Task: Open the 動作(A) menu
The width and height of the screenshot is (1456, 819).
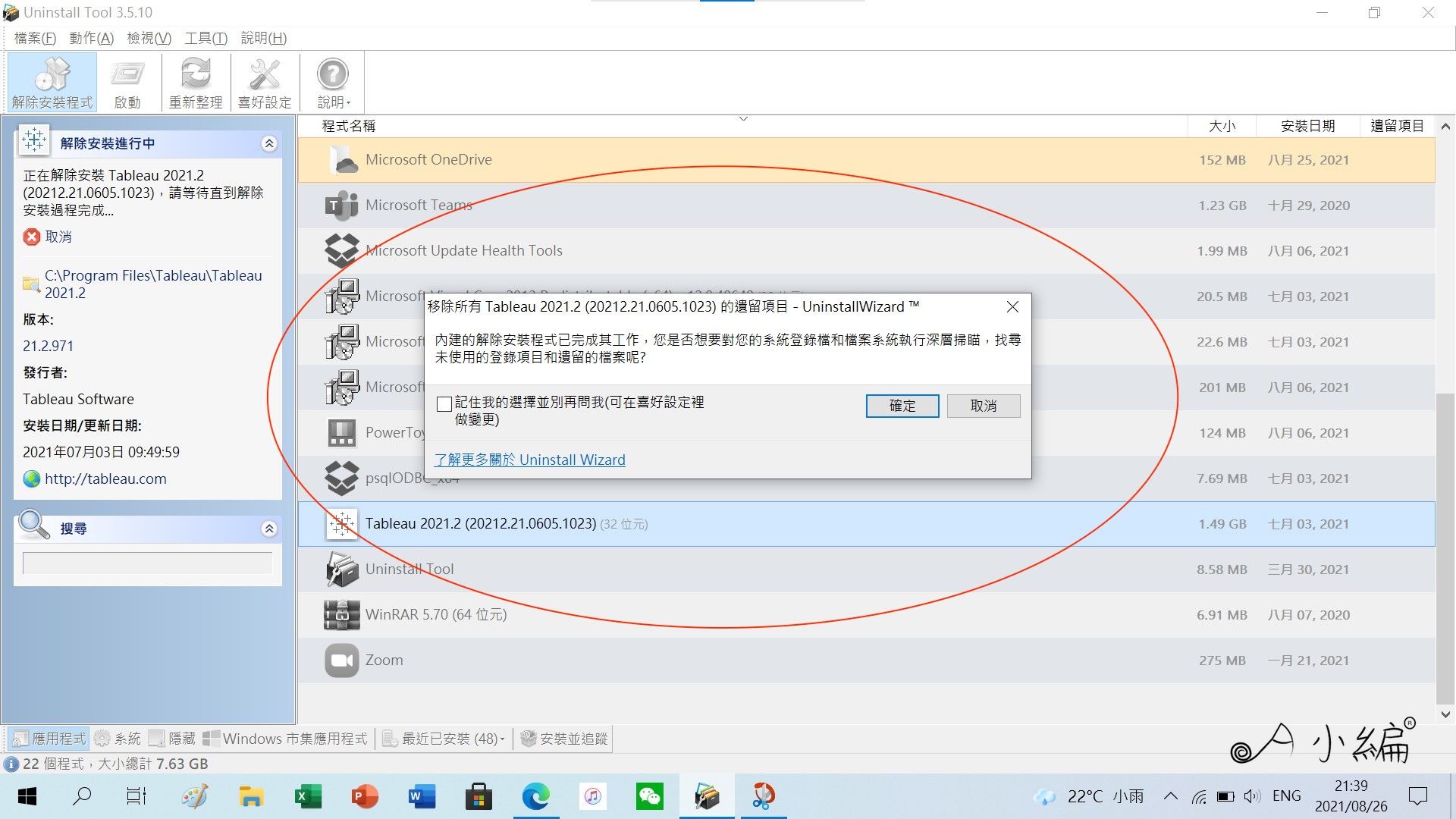Action: pyautogui.click(x=91, y=38)
